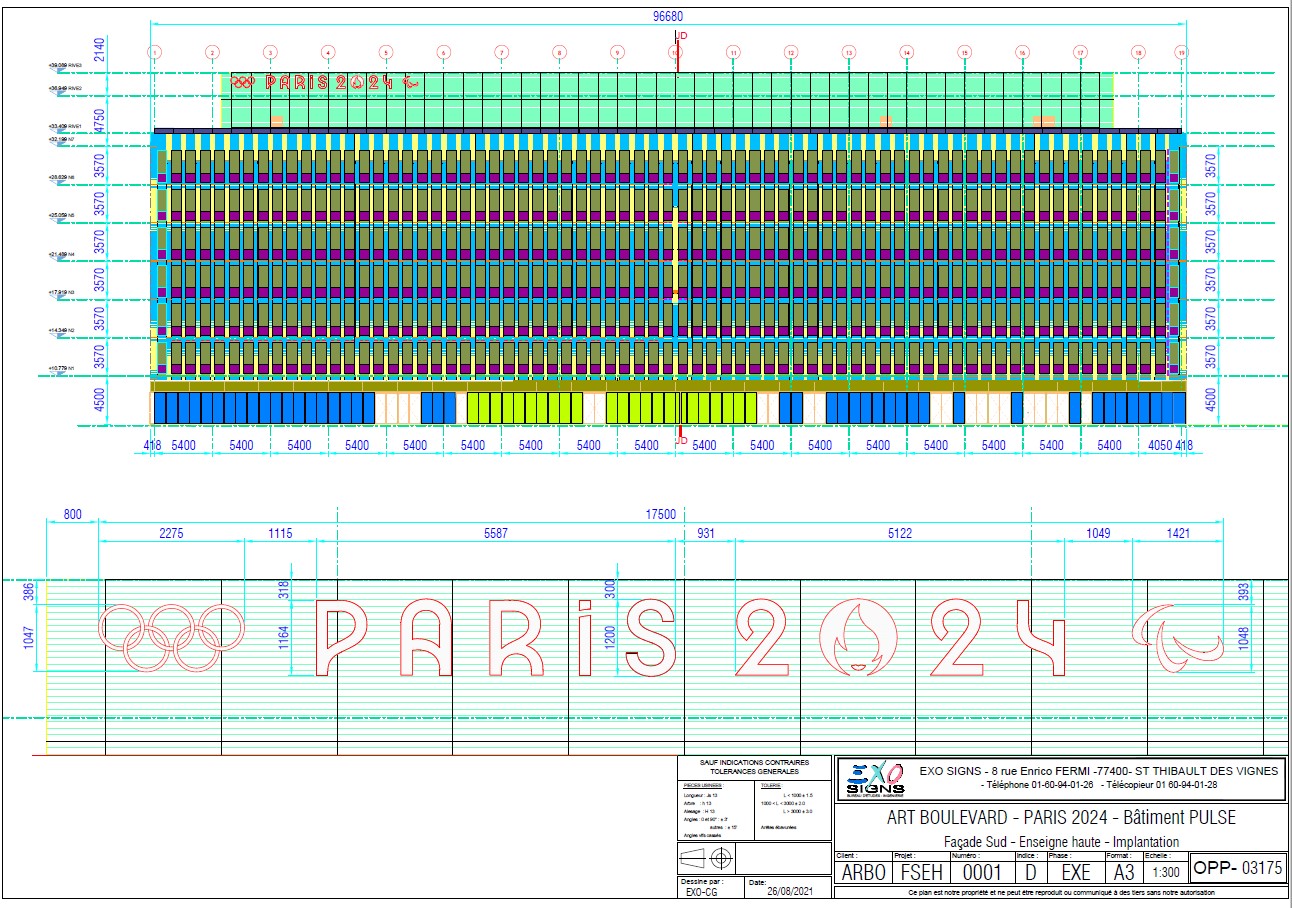
Task: Select grid axis bubble 19
Action: click(x=1181, y=51)
